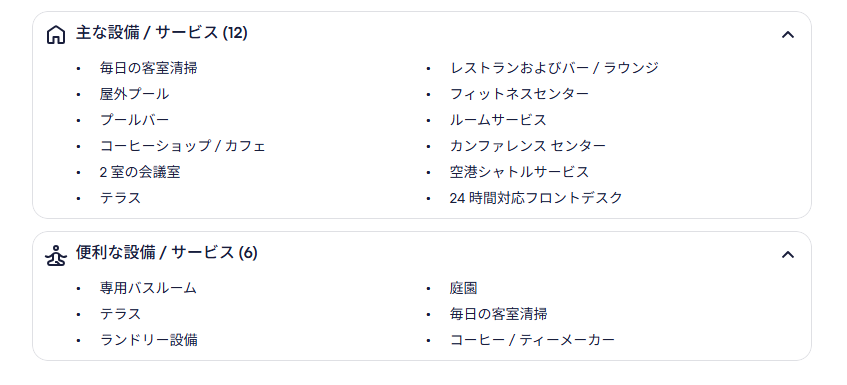Screen dimensions: 847x385
Task: Select the ランドリー設備 list item
Action: pyautogui.click(x=149, y=340)
